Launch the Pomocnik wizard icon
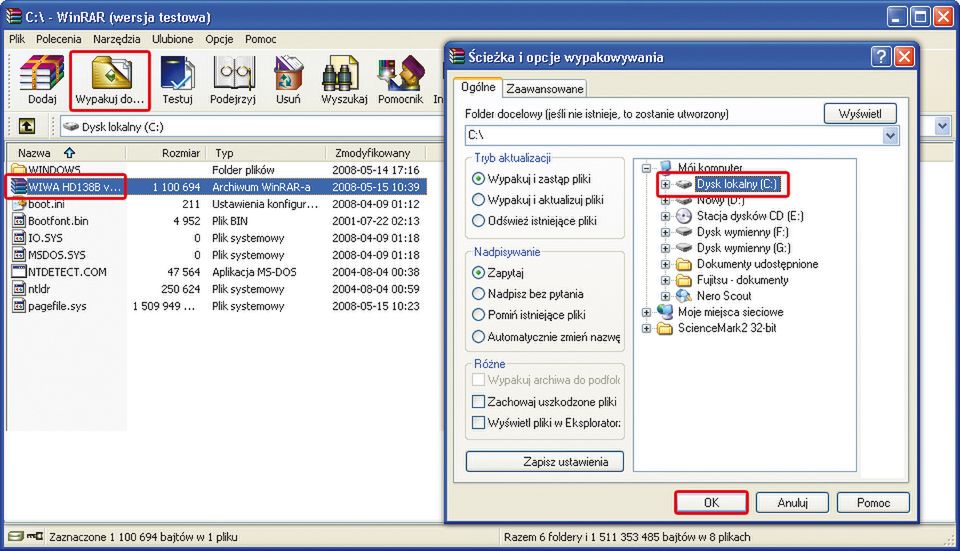 401,73
